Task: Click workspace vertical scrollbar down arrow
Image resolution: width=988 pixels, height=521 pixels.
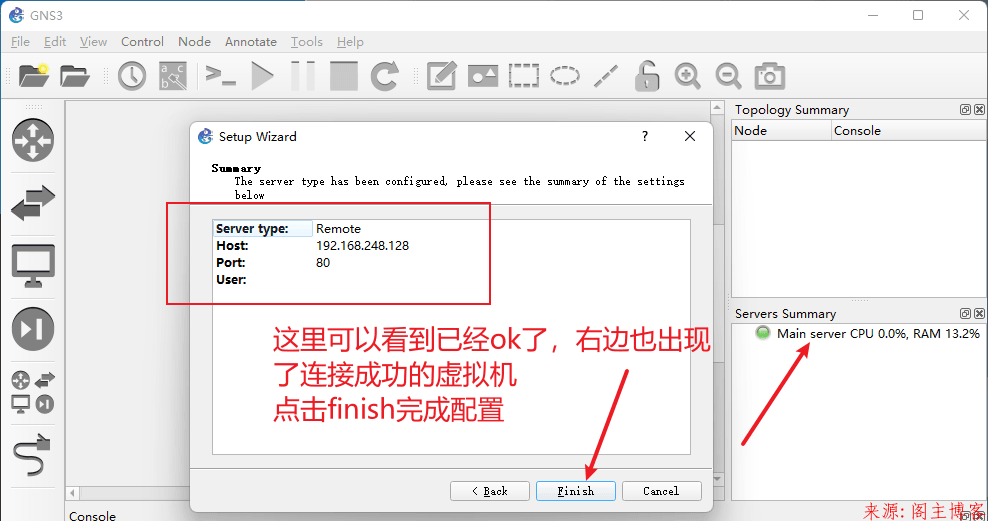Action: [x=717, y=479]
